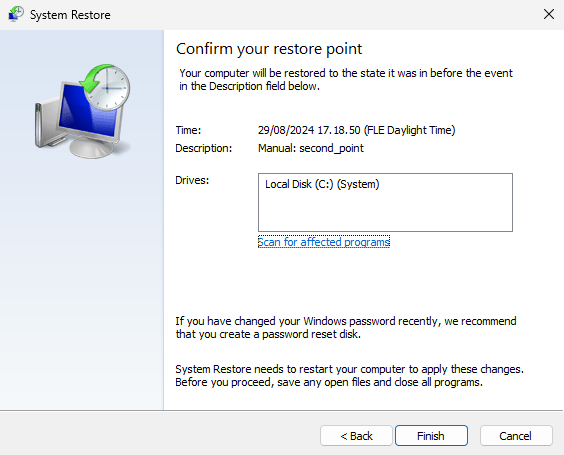The width and height of the screenshot is (564, 455).
Task: Click the Manual: second_point description text
Action: tap(311, 148)
